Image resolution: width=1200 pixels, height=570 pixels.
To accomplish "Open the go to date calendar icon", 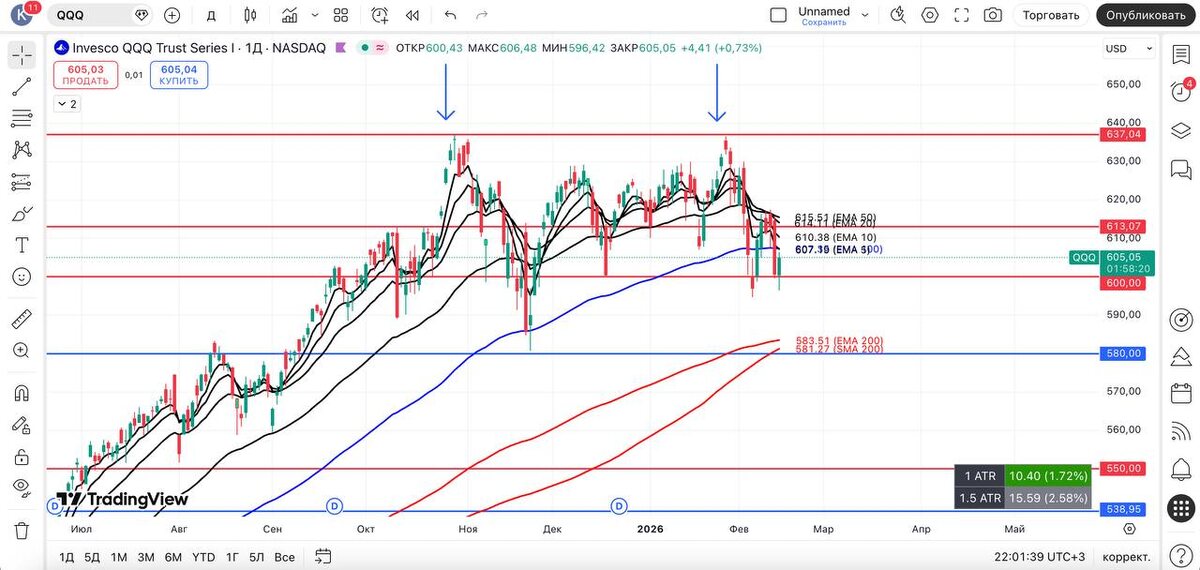I will (322, 556).
